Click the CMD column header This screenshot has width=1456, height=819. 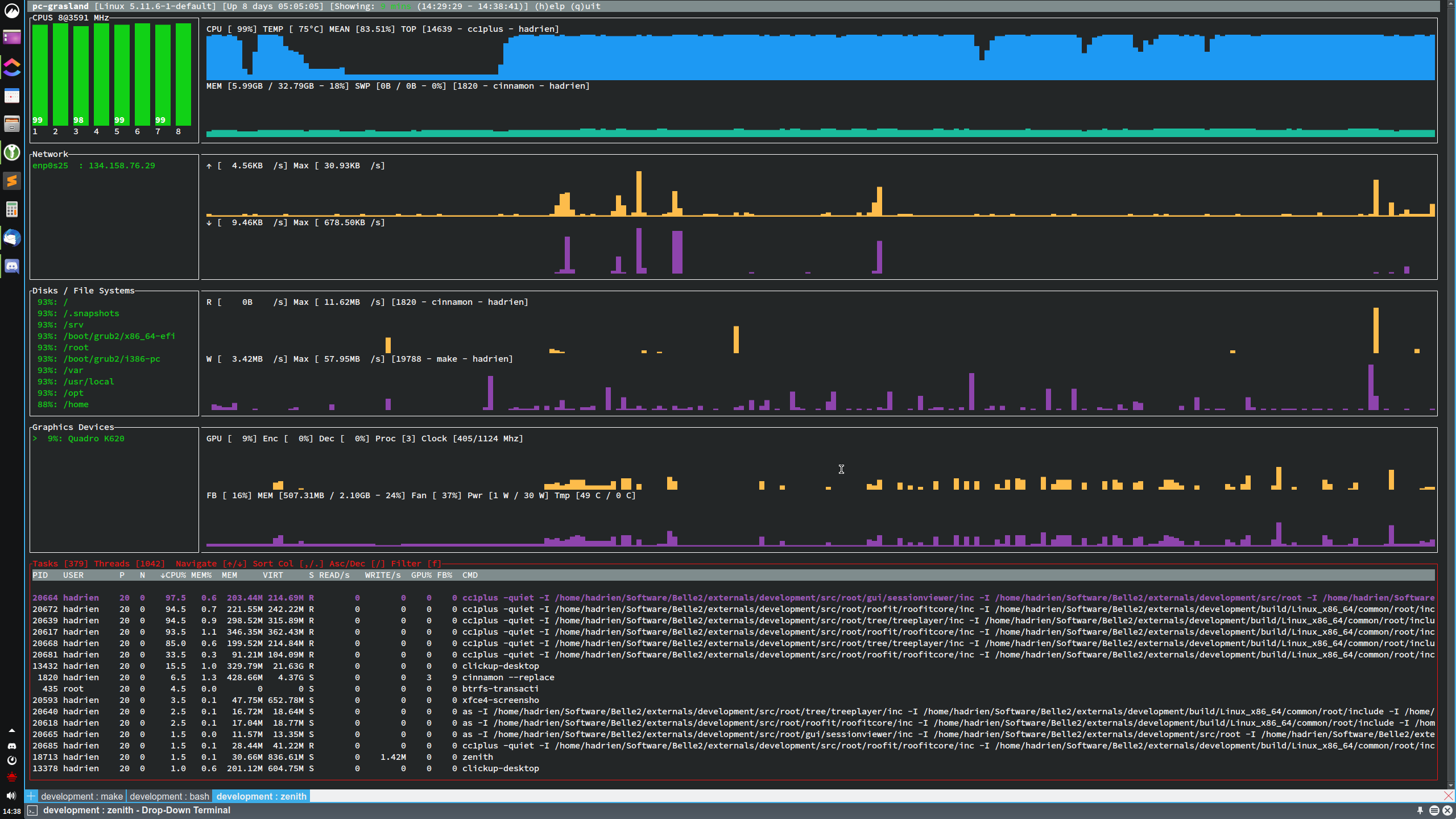pyautogui.click(x=470, y=575)
